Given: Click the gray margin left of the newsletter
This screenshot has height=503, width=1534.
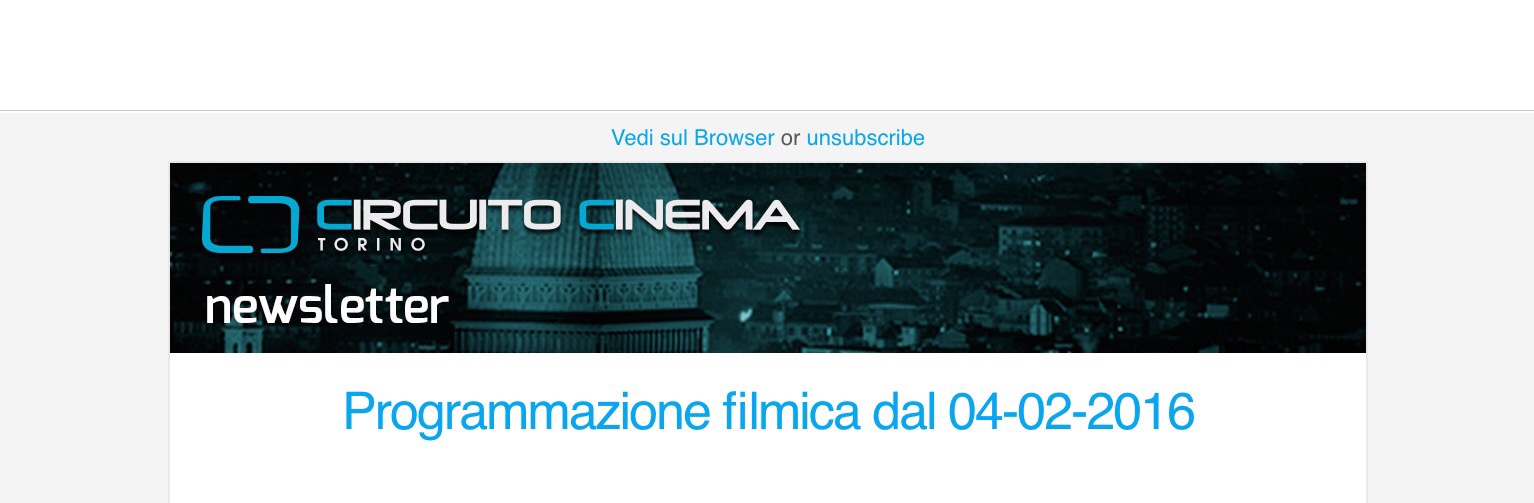Looking at the screenshot, I should click(x=85, y=310).
